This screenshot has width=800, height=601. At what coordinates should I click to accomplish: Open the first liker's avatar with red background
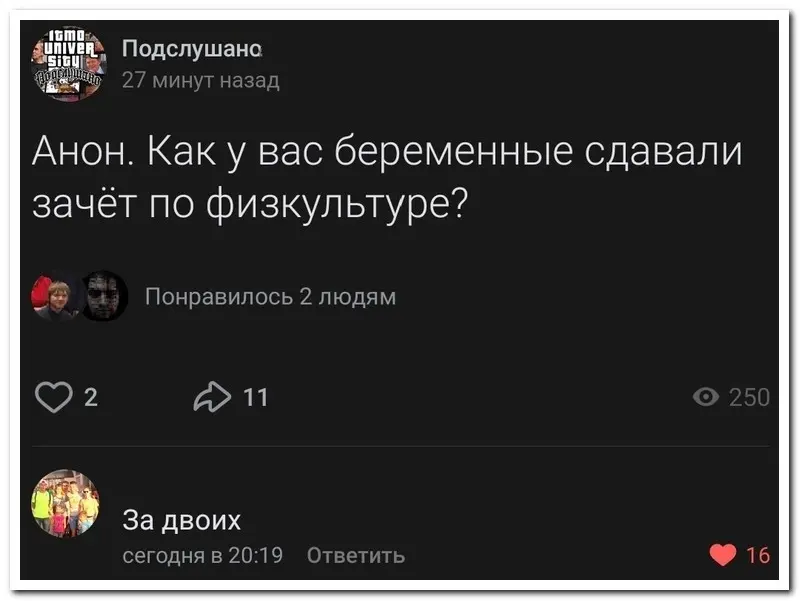pyautogui.click(x=56, y=296)
